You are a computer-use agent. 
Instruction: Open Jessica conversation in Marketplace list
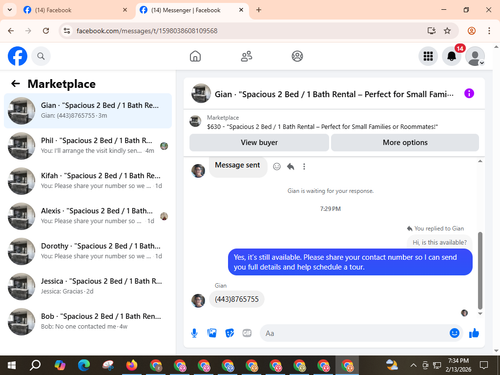click(x=88, y=286)
